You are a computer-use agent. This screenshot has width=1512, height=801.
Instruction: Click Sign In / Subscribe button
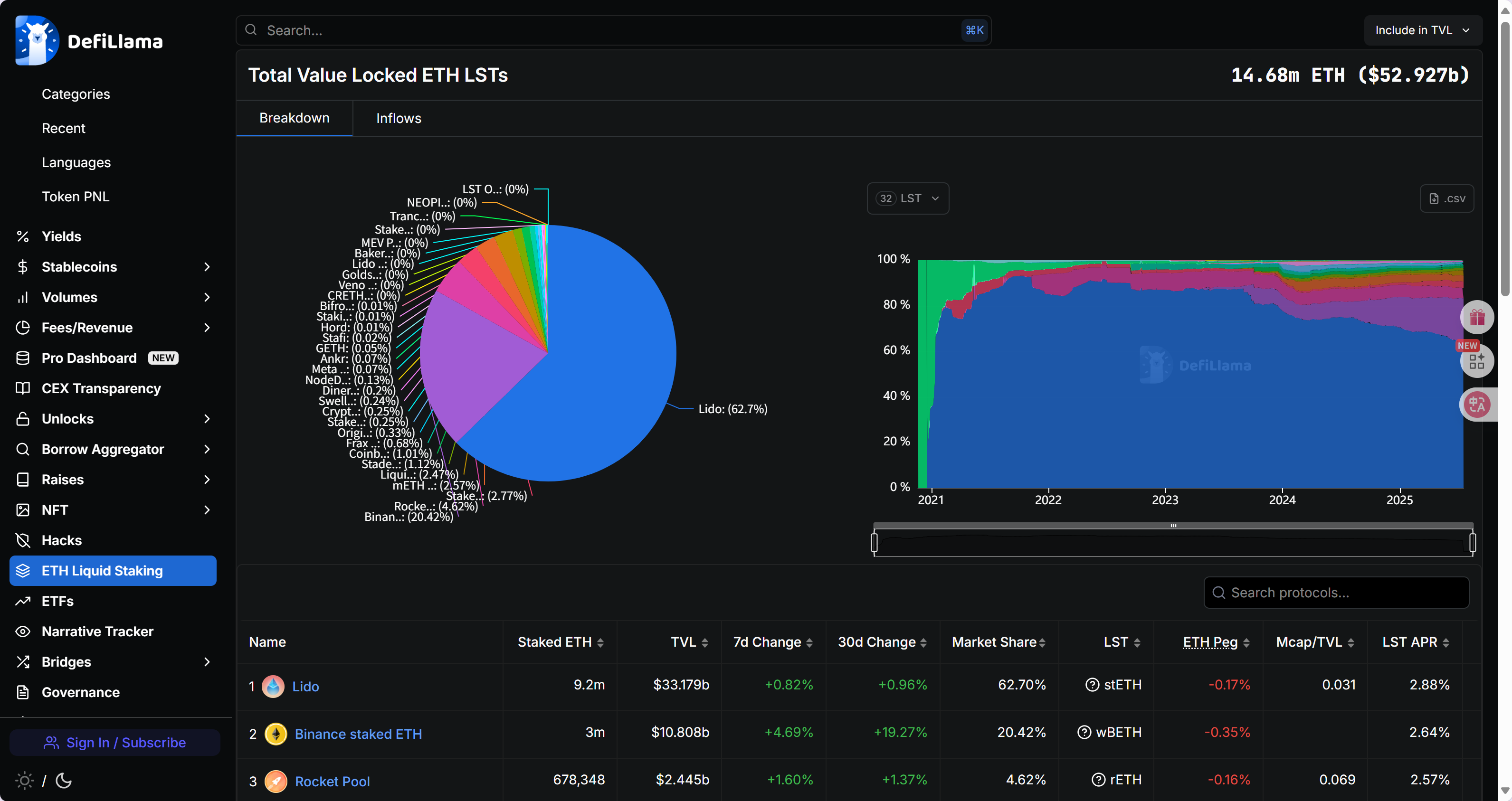point(114,742)
